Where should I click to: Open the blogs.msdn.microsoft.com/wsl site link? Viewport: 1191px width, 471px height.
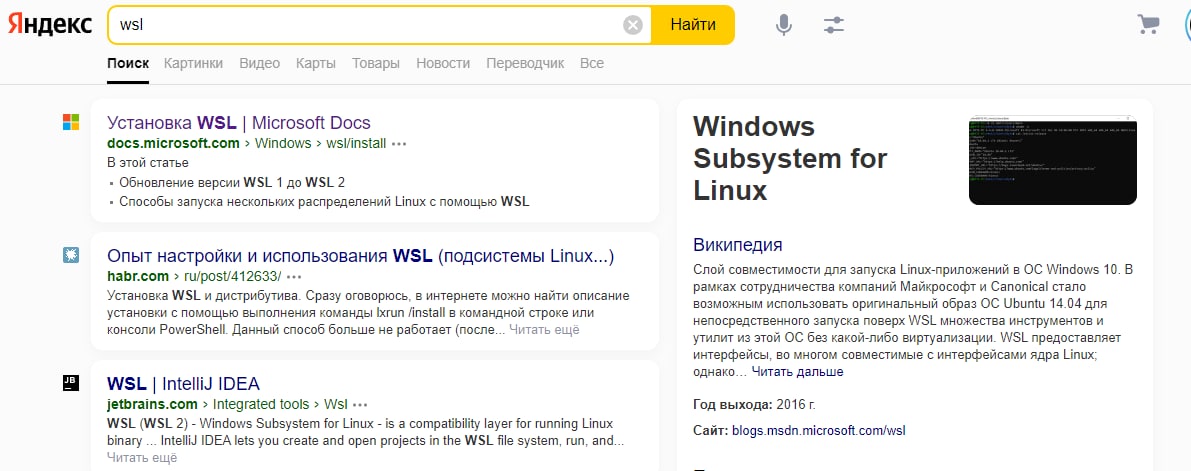coord(819,431)
